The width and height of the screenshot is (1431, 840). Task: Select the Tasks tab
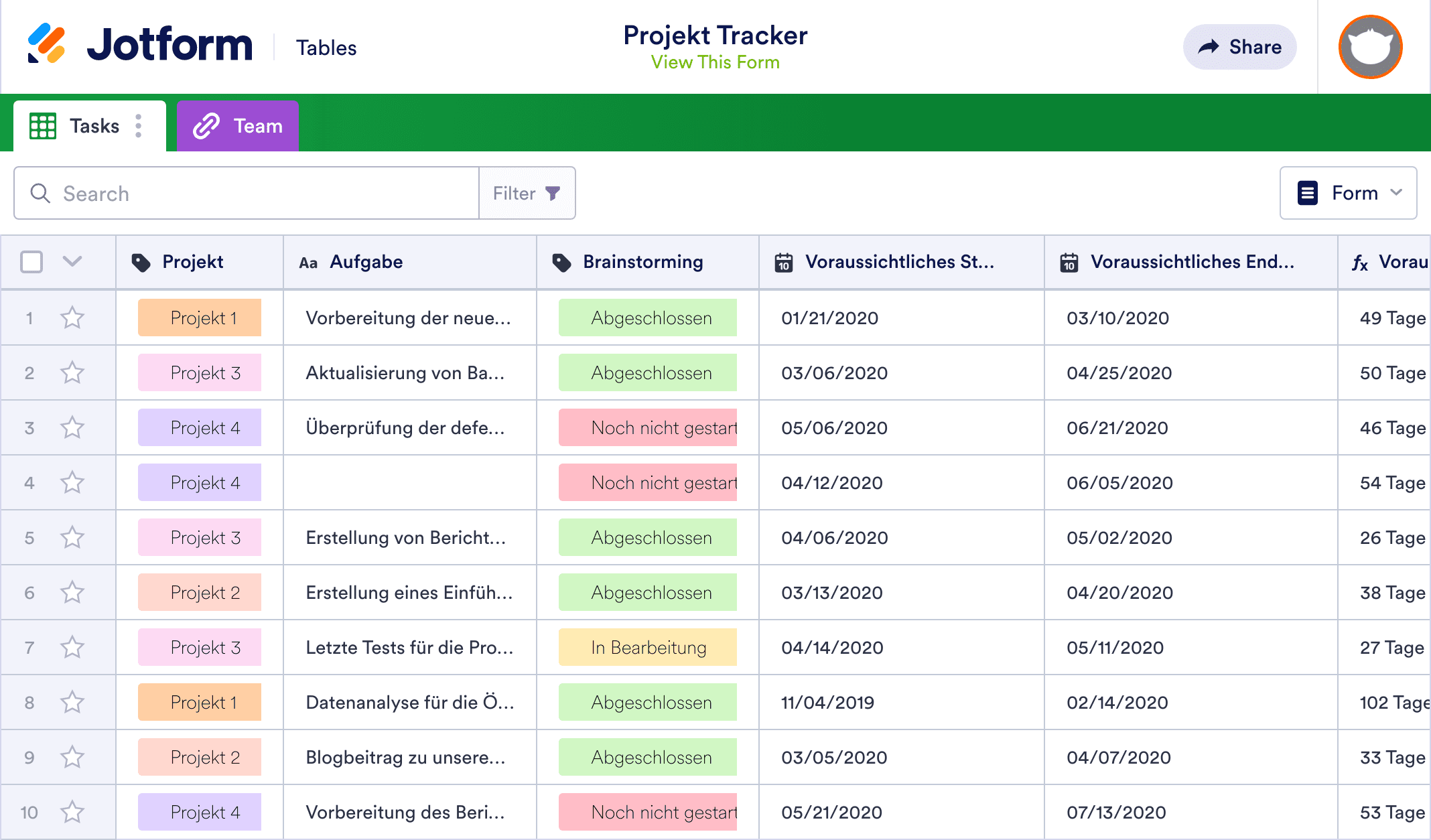pyautogui.click(x=94, y=125)
